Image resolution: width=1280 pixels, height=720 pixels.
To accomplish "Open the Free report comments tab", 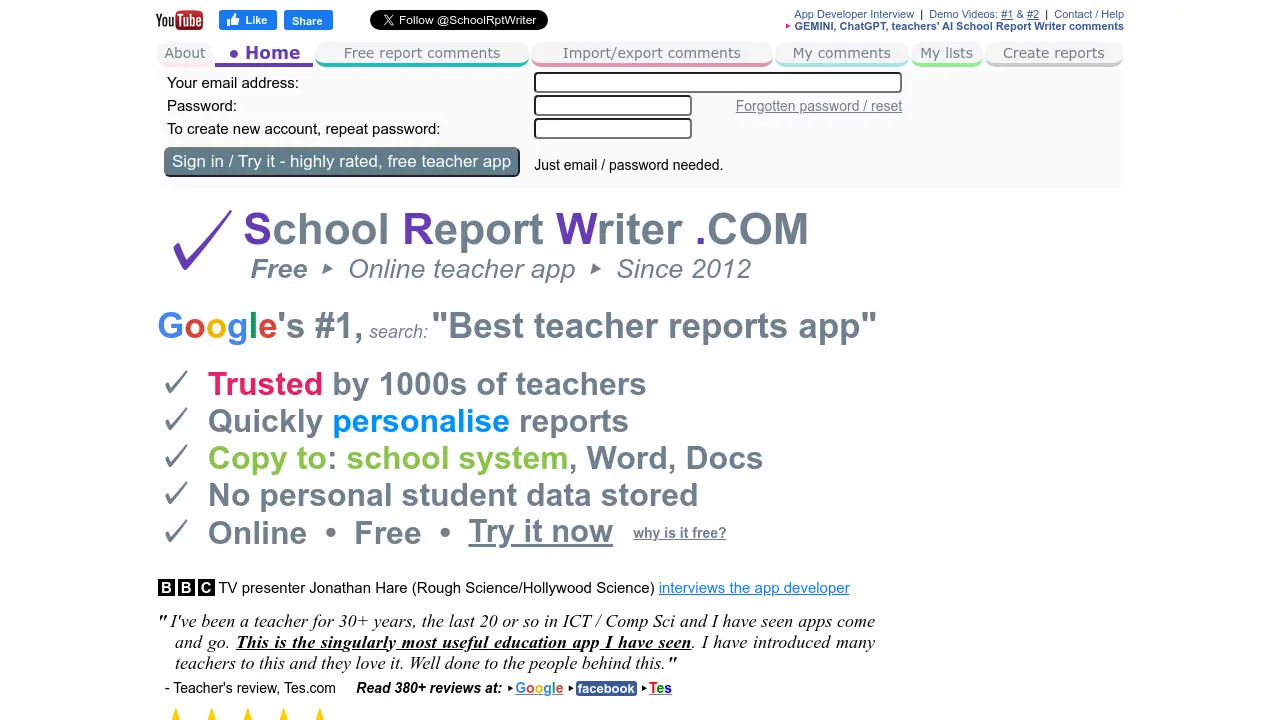I will (x=422, y=53).
